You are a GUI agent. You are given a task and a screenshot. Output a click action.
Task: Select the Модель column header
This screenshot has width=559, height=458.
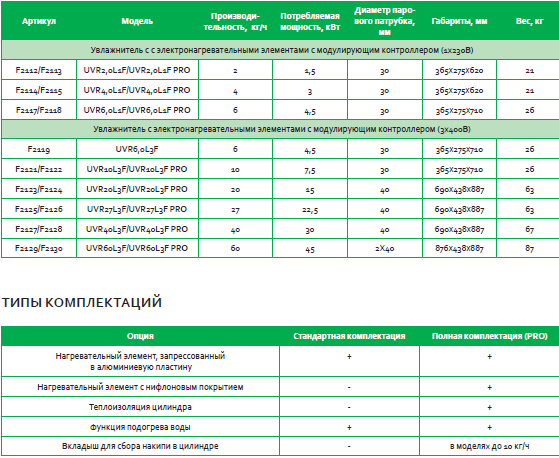(x=137, y=21)
